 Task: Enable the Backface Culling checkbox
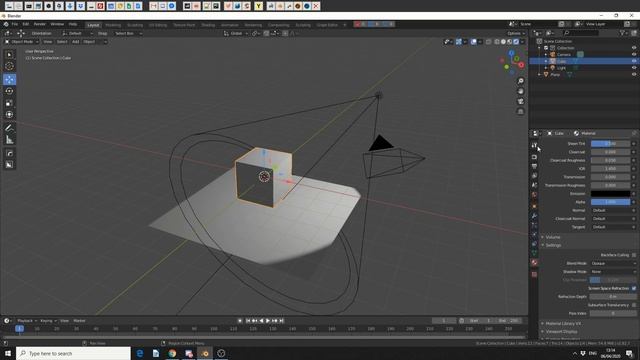pos(634,255)
